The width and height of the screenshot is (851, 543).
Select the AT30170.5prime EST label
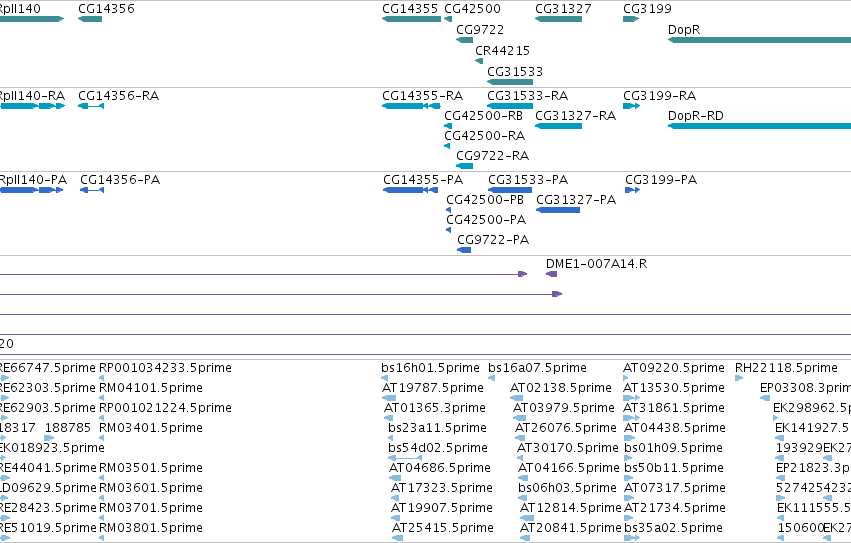568,448
